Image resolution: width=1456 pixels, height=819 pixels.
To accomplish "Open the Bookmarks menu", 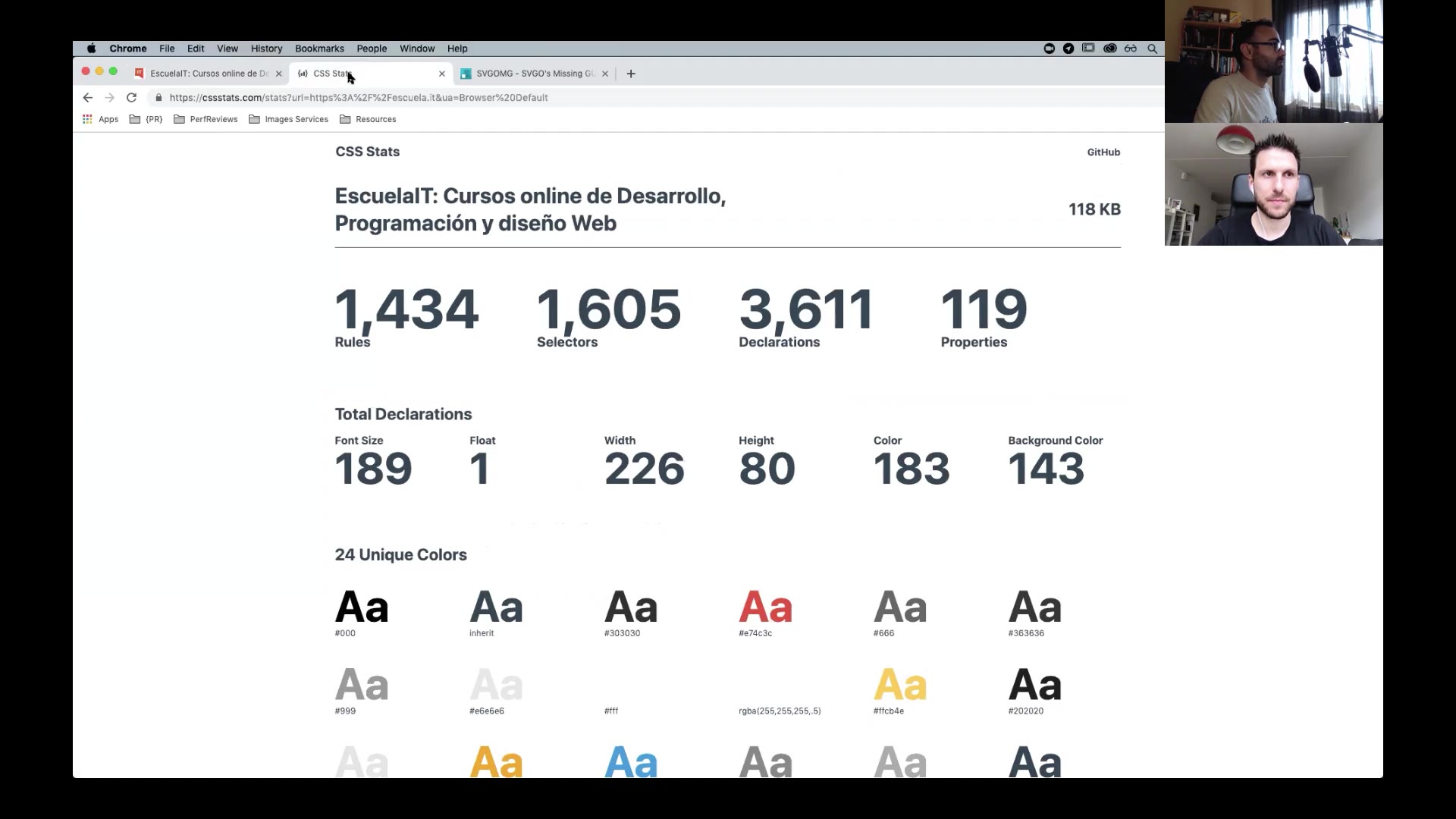I will (319, 49).
